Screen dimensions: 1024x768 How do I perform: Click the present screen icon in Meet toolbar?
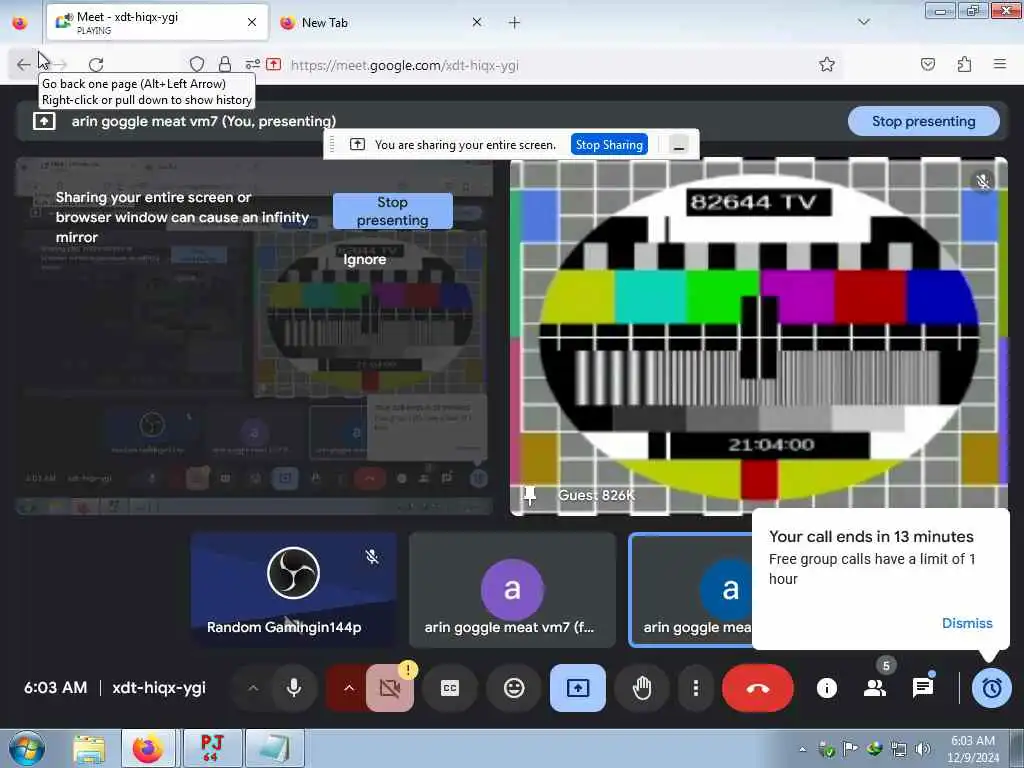coord(578,688)
